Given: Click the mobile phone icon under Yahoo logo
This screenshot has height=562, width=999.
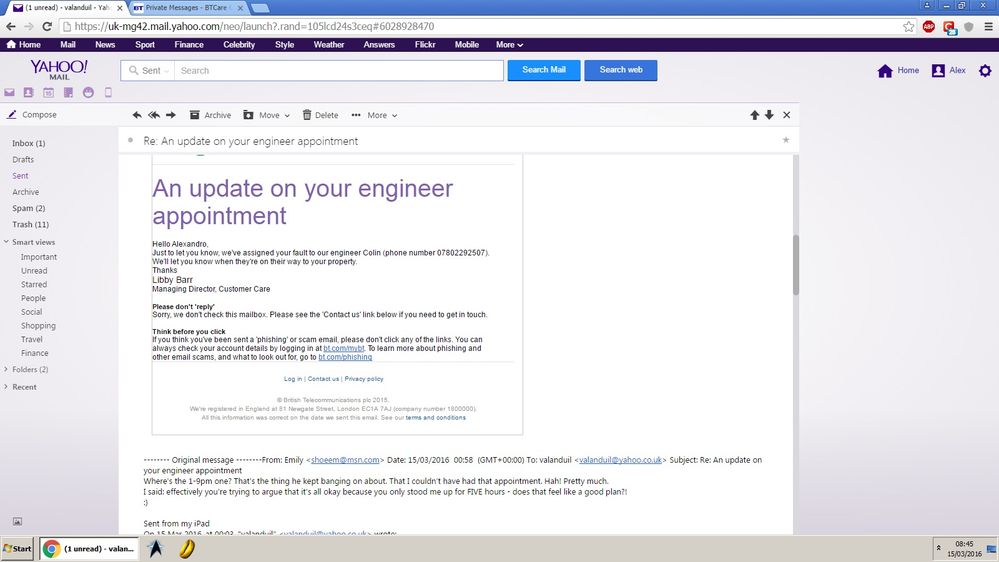Looking at the screenshot, I should coord(108,92).
